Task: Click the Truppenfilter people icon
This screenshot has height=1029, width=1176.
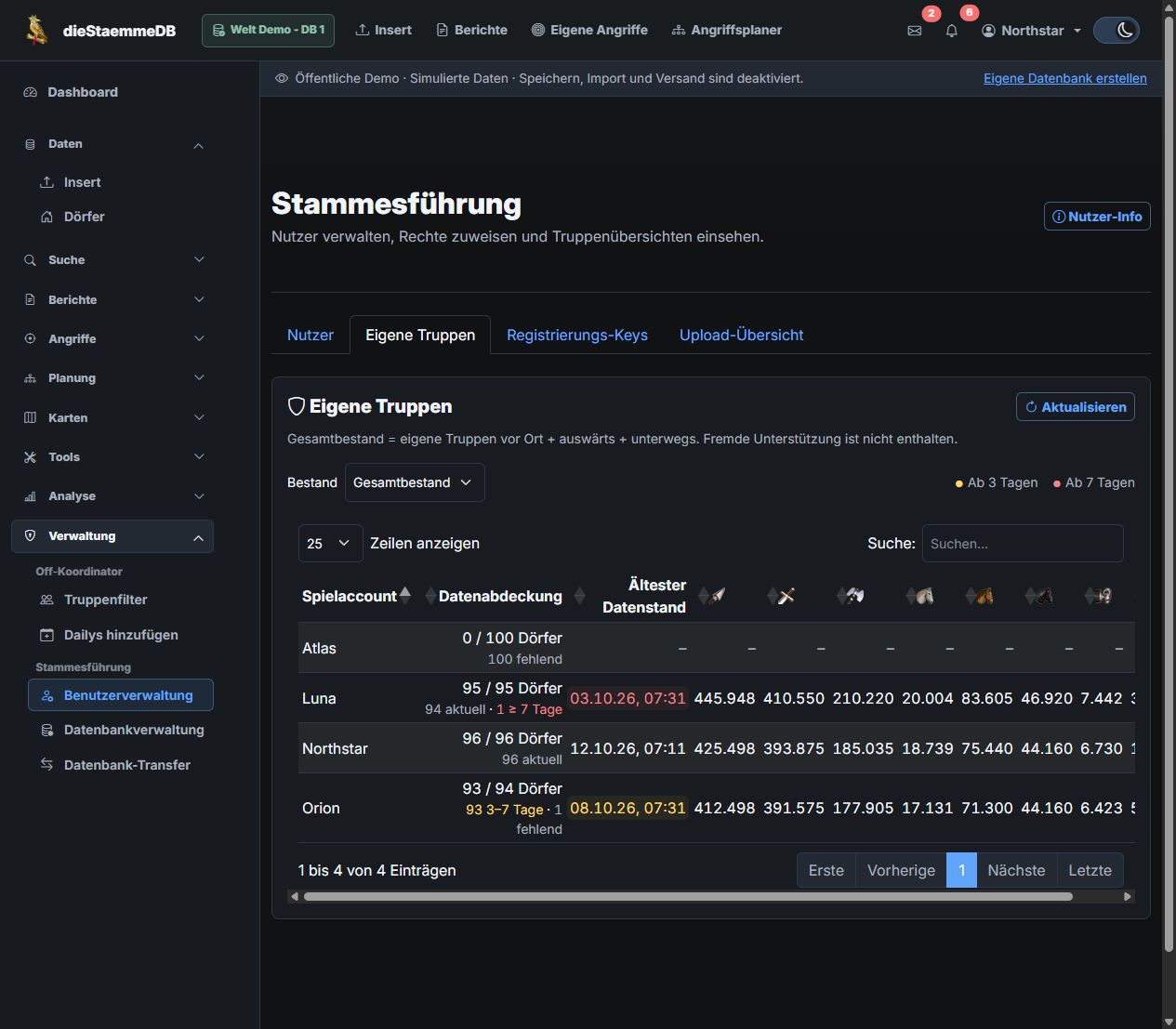Action: pyautogui.click(x=46, y=600)
